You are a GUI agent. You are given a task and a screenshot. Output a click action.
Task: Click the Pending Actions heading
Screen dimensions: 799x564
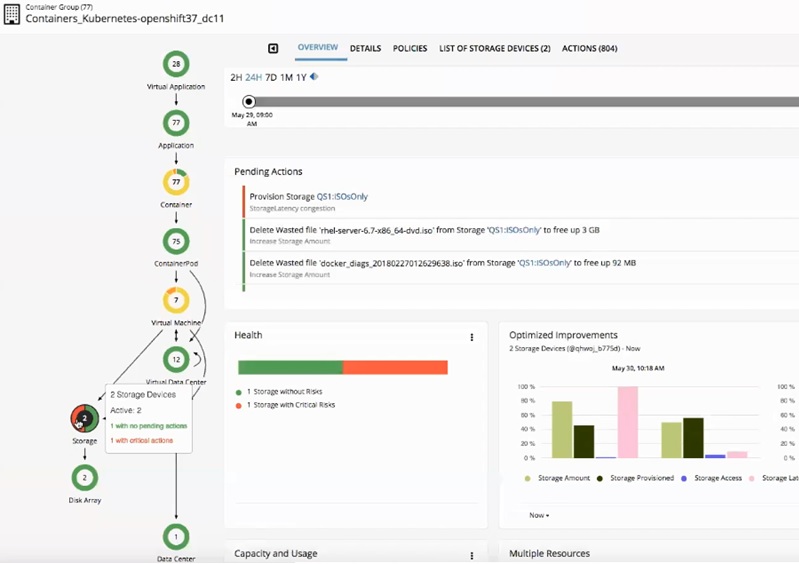(x=268, y=172)
